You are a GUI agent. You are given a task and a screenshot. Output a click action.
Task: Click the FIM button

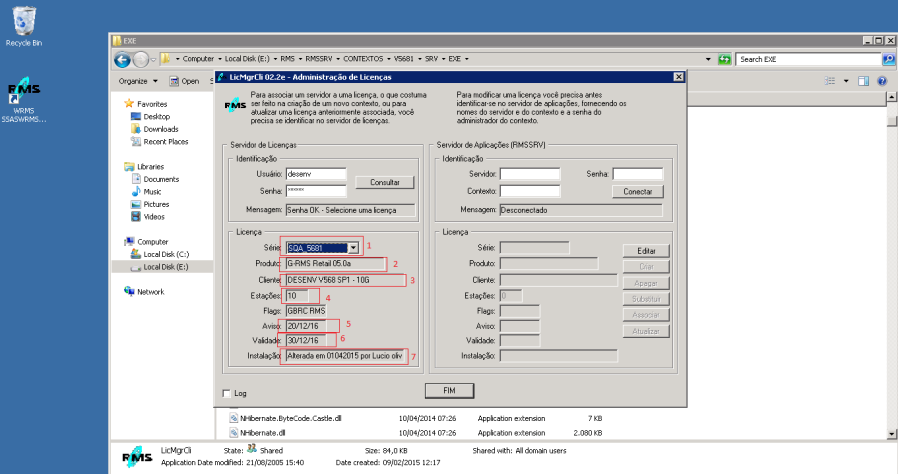449,391
